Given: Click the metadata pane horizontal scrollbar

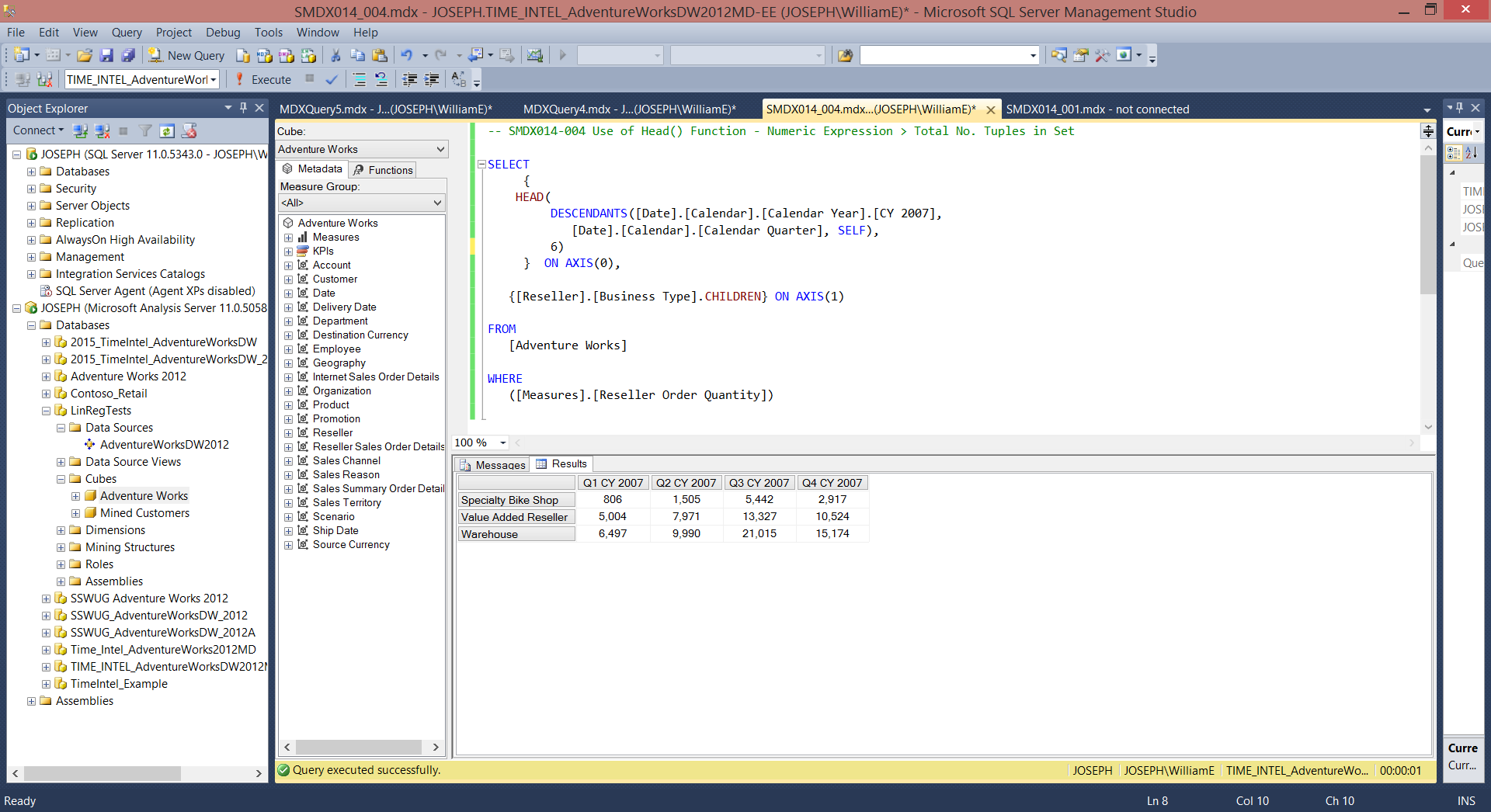Looking at the screenshot, I should tap(360, 747).
